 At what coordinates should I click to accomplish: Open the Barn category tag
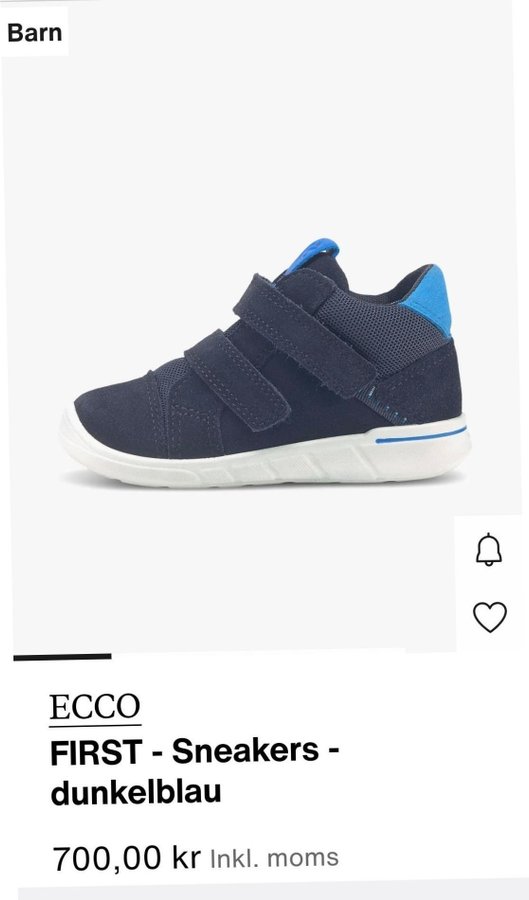(x=34, y=33)
